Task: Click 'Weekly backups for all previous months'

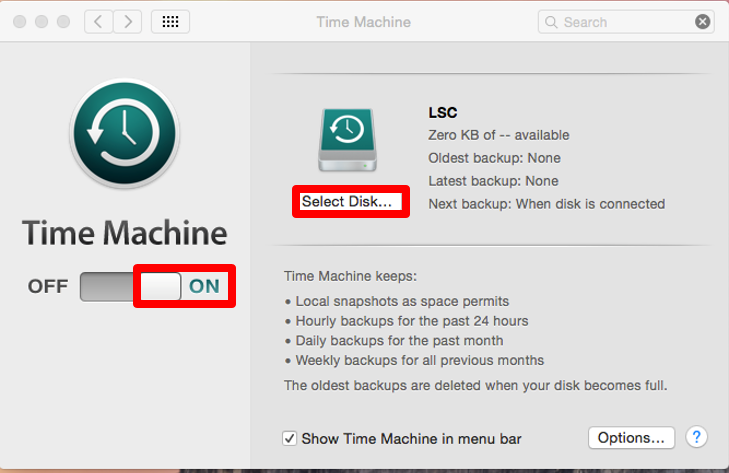Action: (420, 360)
